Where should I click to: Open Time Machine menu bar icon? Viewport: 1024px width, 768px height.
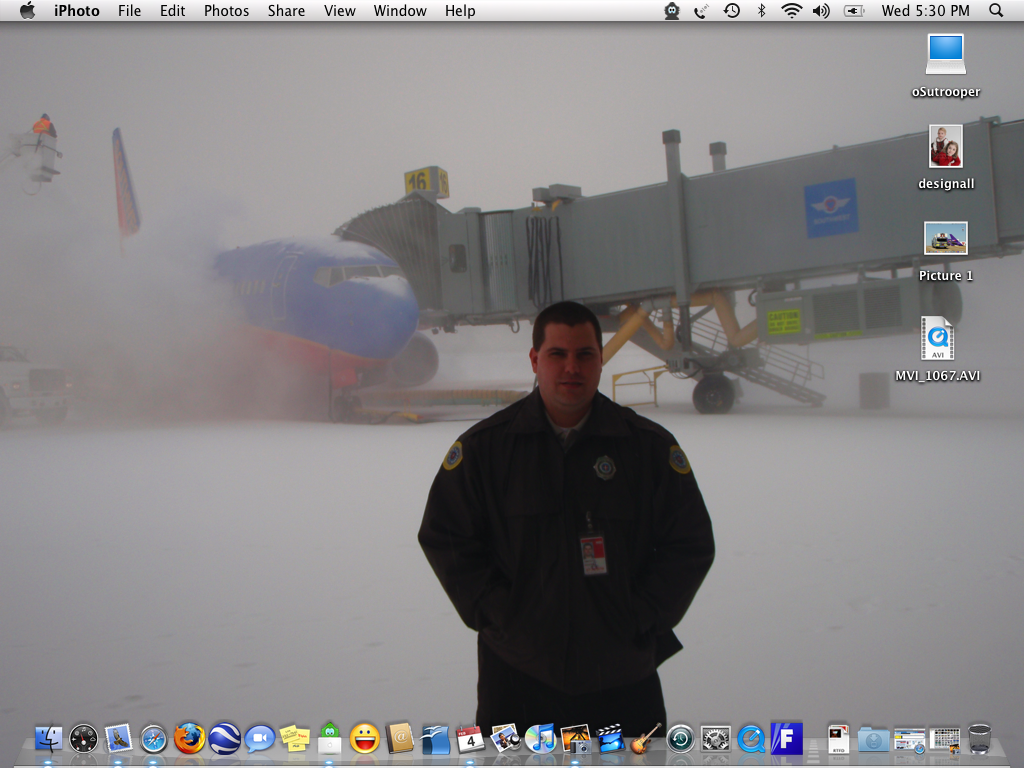731,10
